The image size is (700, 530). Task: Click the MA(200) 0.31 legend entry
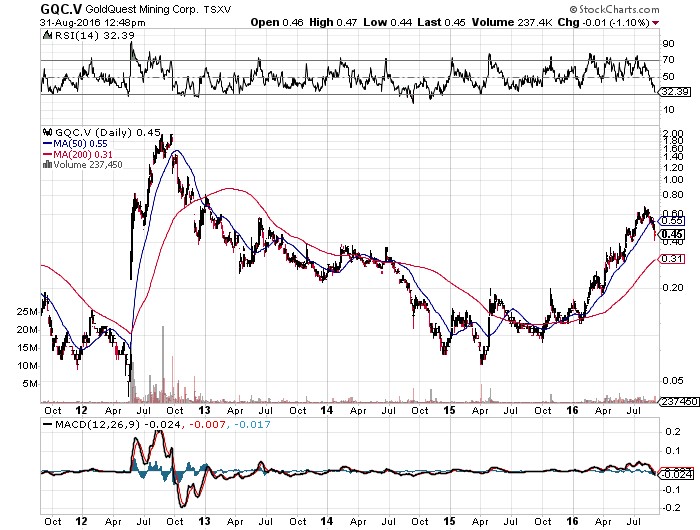[83, 154]
